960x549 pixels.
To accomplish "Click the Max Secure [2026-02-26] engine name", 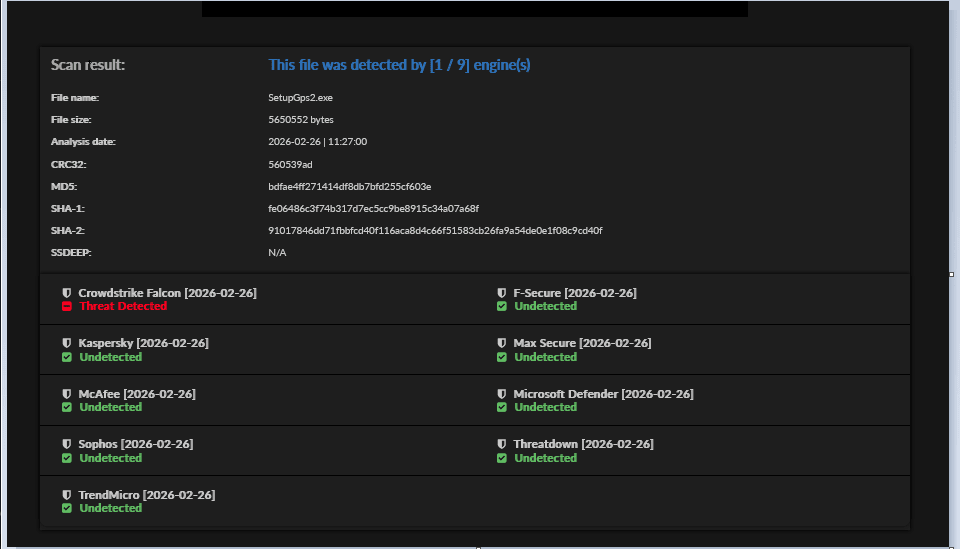I will pos(582,343).
